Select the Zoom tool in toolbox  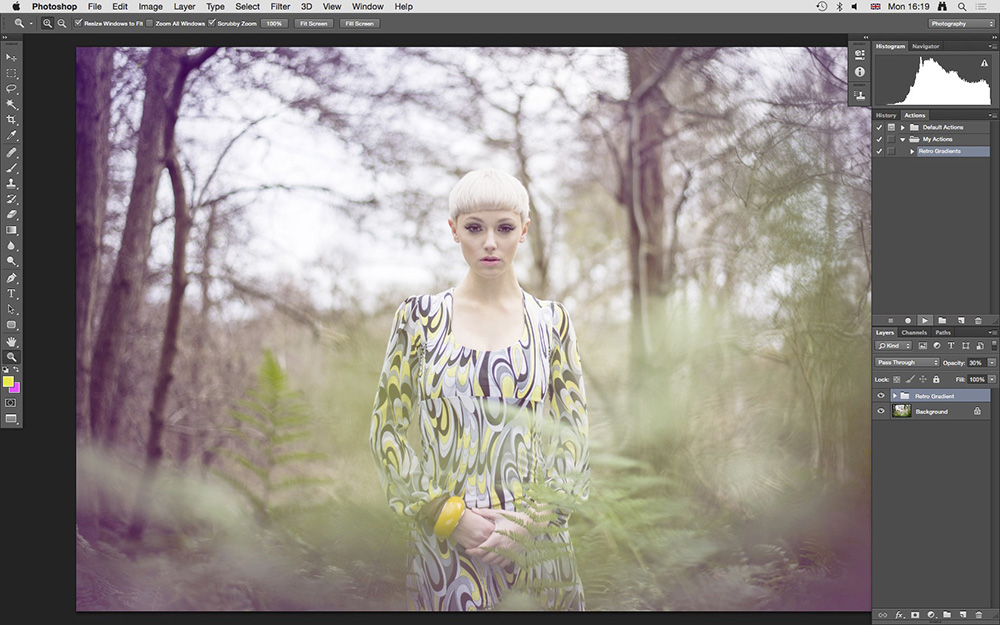(11, 357)
